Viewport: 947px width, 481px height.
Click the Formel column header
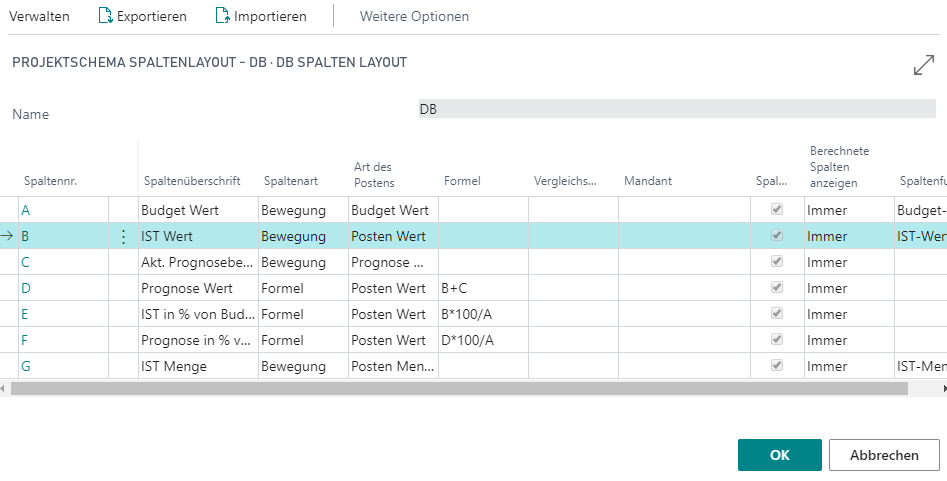click(462, 181)
